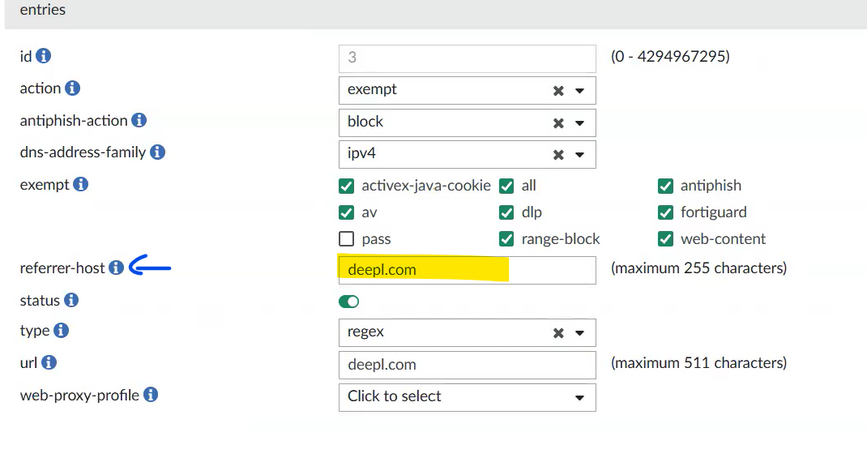
Task: Uncheck the web-content exempt checkbox
Action: coord(666,239)
